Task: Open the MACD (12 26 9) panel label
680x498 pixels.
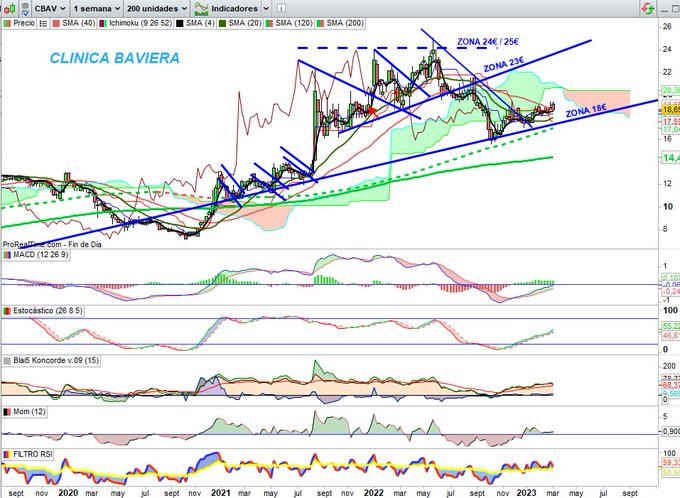Action: 41,255
